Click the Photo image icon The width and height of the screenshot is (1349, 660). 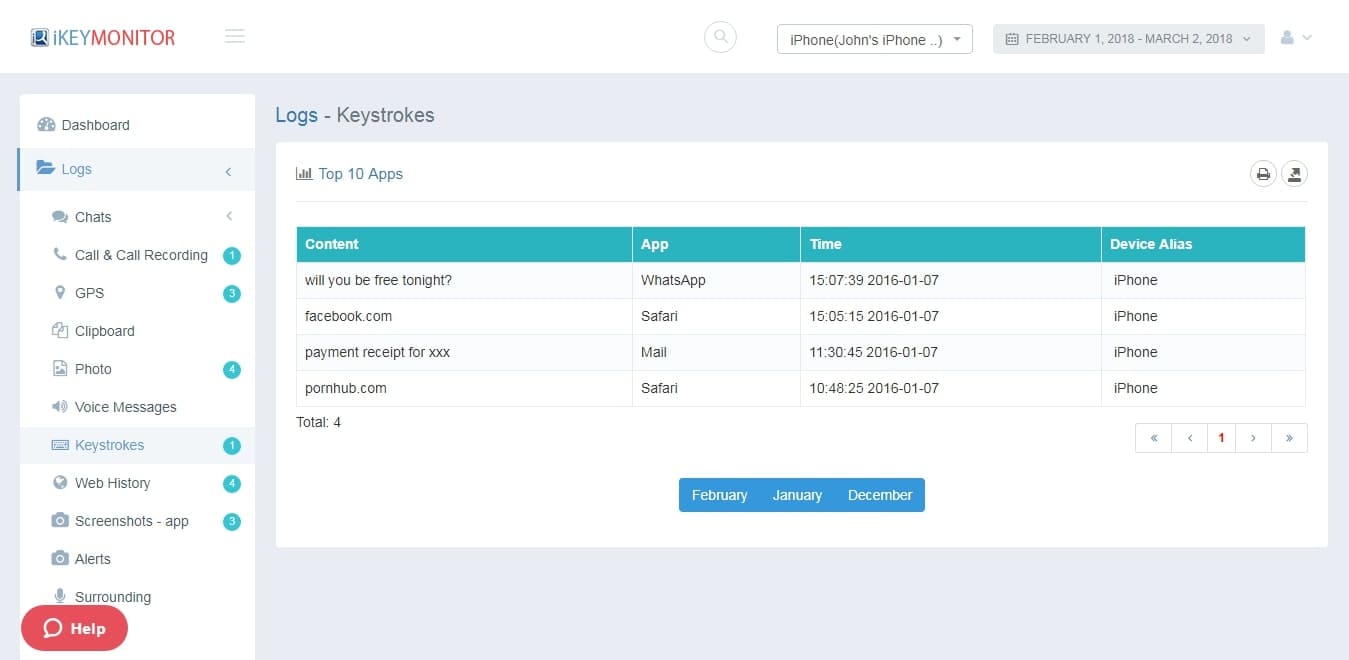click(59, 368)
